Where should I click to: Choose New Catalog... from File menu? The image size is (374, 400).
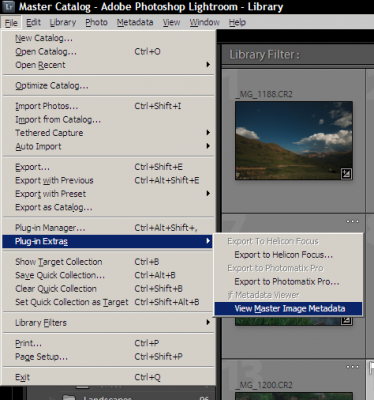point(109,38)
